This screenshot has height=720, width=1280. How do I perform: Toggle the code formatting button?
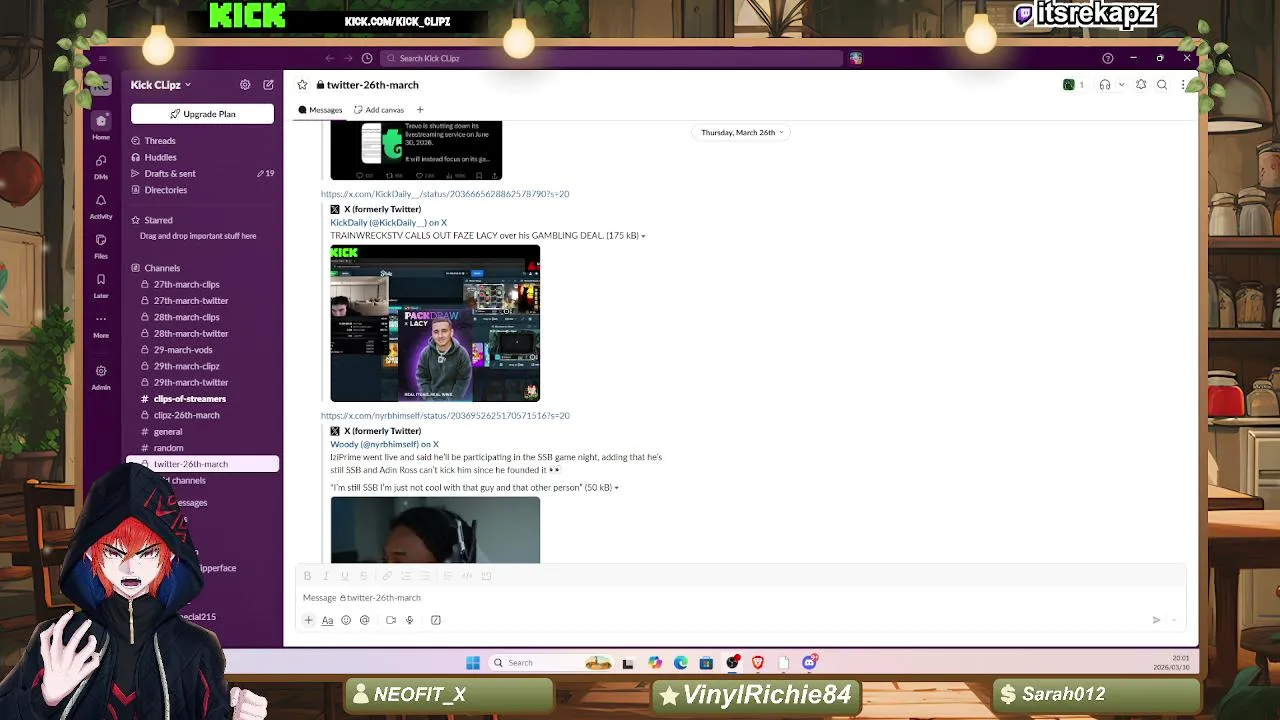[467, 576]
